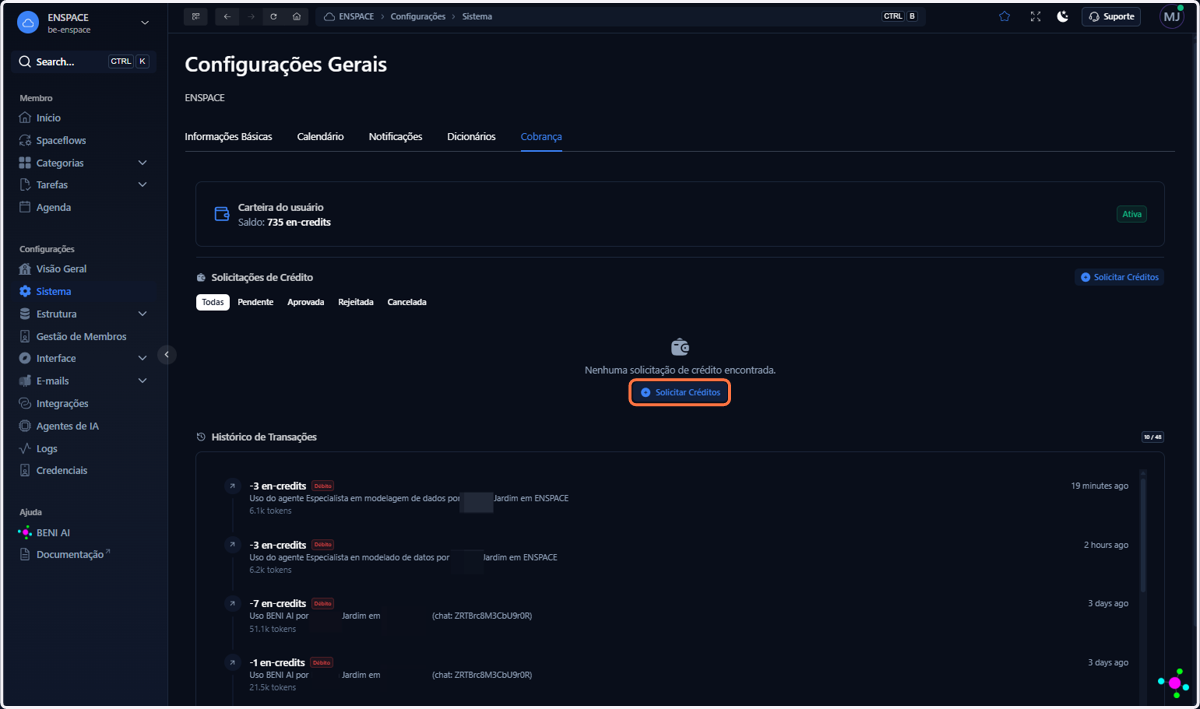The image size is (1200, 709).
Task: Expand Tarefas submenu
Action: click(142, 185)
